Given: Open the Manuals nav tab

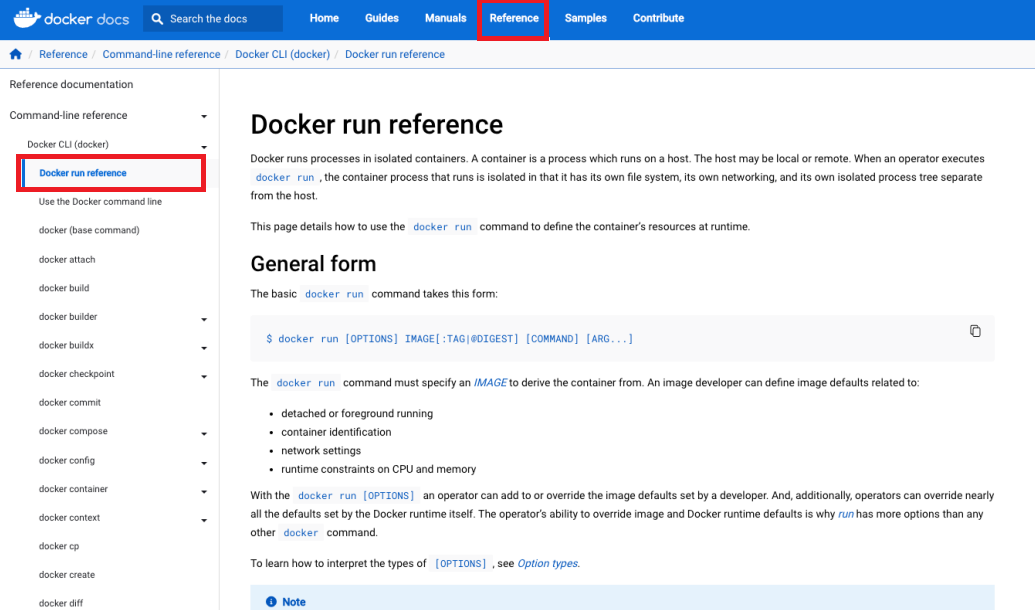Looking at the screenshot, I should (446, 18).
